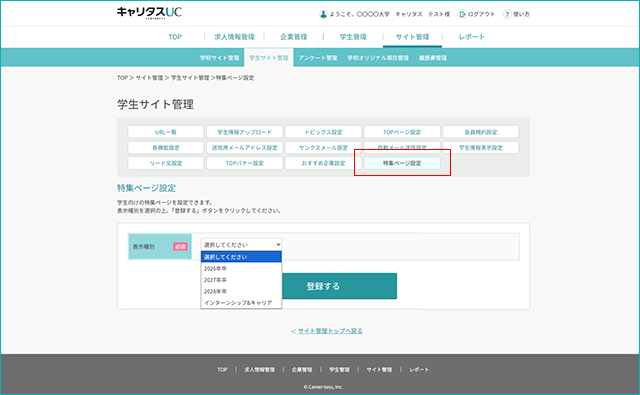Click footer レポート link
The image size is (640, 395).
(419, 370)
